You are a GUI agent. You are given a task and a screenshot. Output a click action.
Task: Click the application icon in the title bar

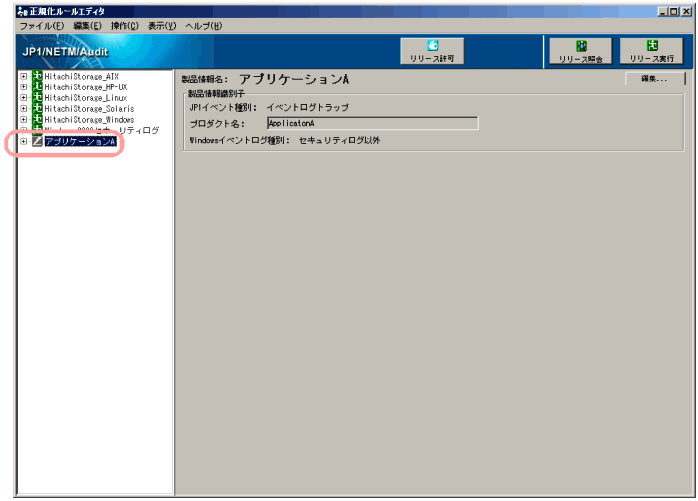(22, 12)
